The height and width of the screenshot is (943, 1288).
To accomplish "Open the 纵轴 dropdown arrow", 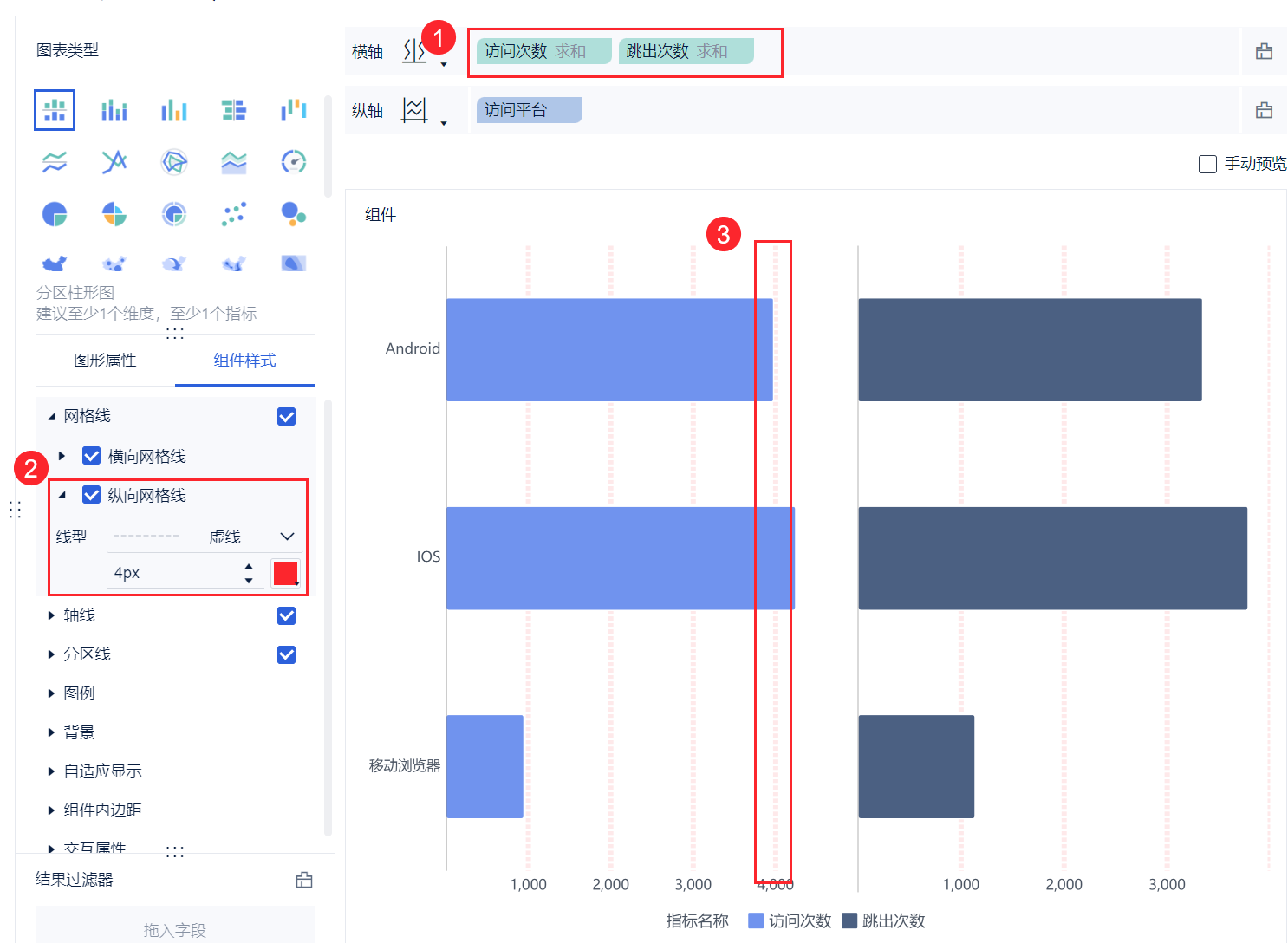I will 444,124.
